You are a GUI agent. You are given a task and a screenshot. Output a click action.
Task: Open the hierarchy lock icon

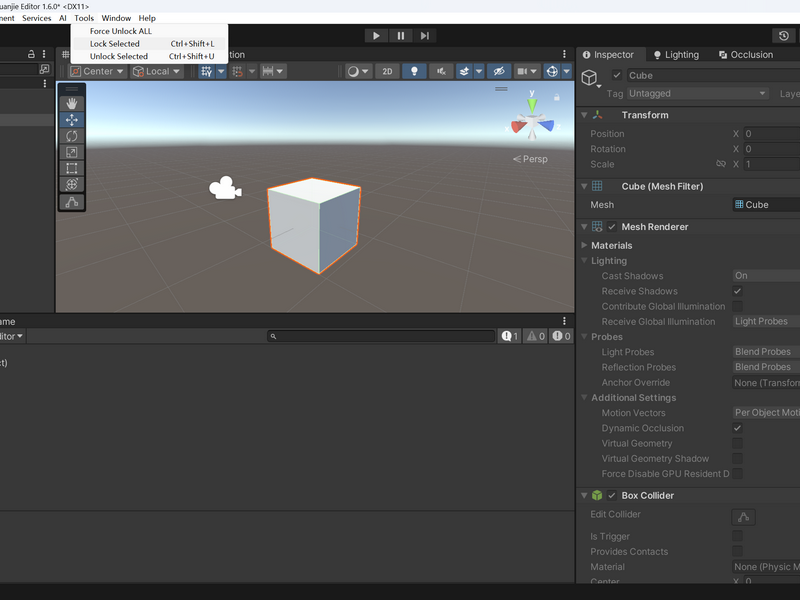click(x=31, y=54)
